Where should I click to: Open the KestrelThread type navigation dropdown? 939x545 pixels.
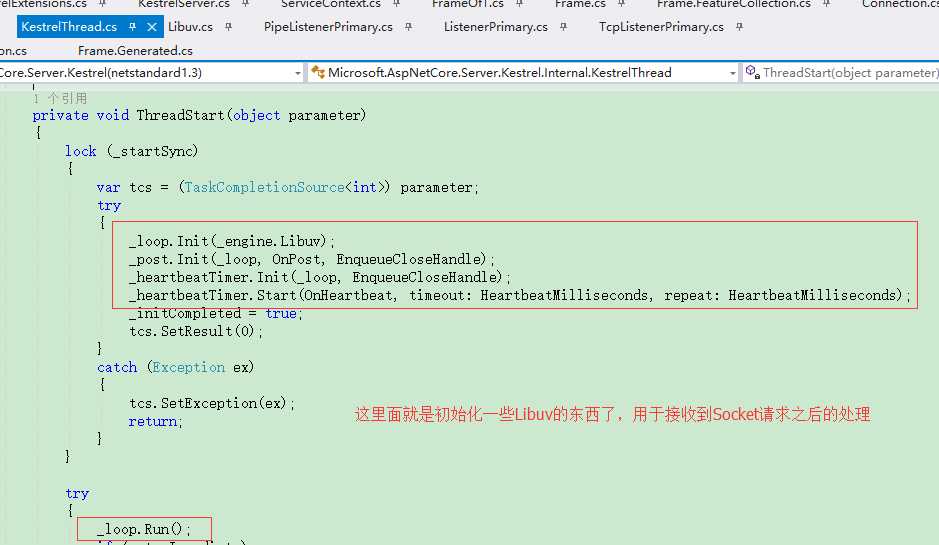524,72
